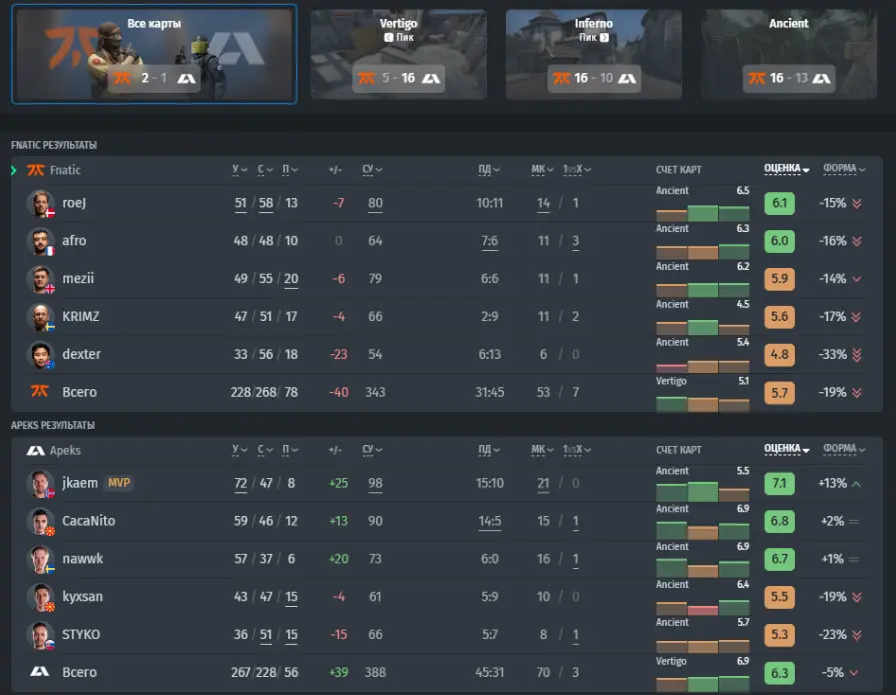Click CacaNito's player avatar
This screenshot has height=695, width=896.
tap(41, 521)
